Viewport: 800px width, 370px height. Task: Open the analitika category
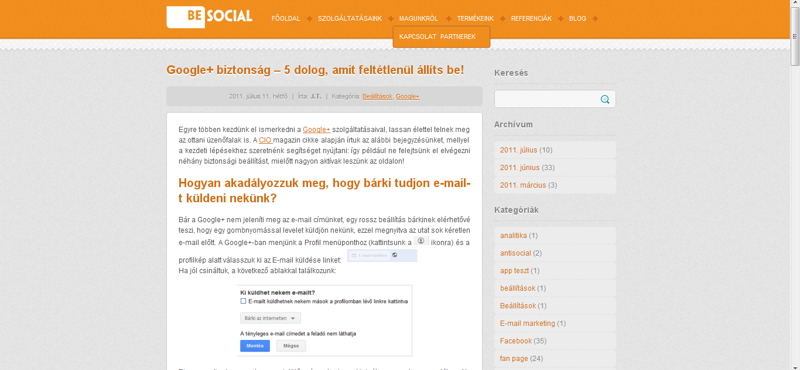(513, 235)
